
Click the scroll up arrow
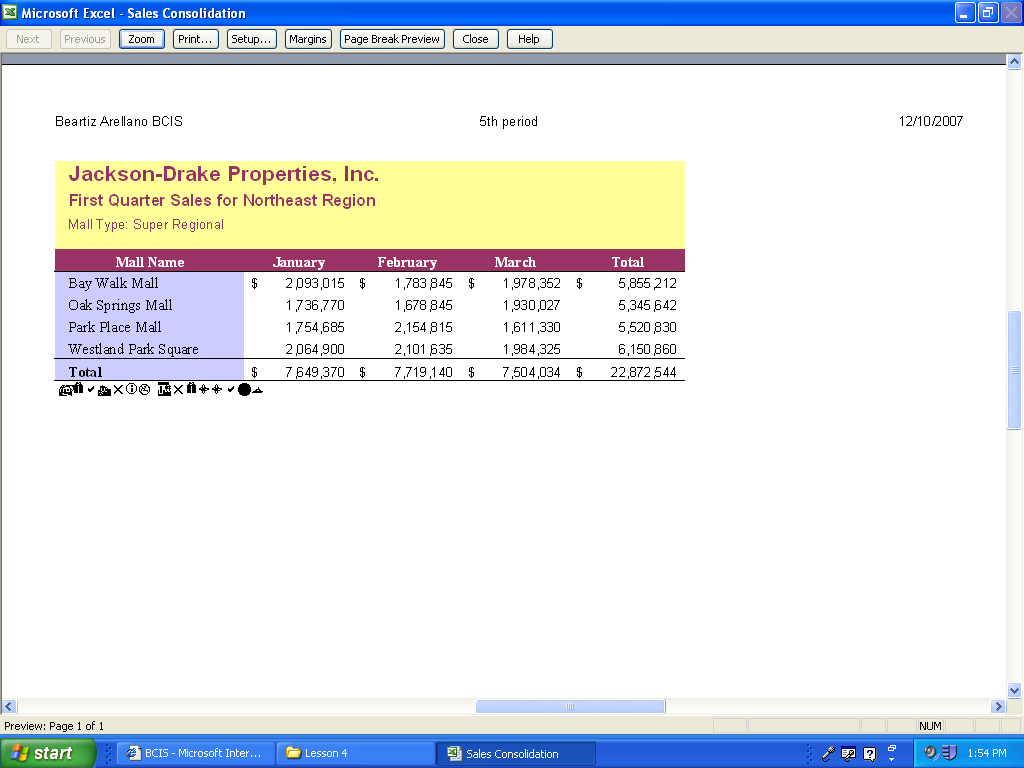[1014, 61]
